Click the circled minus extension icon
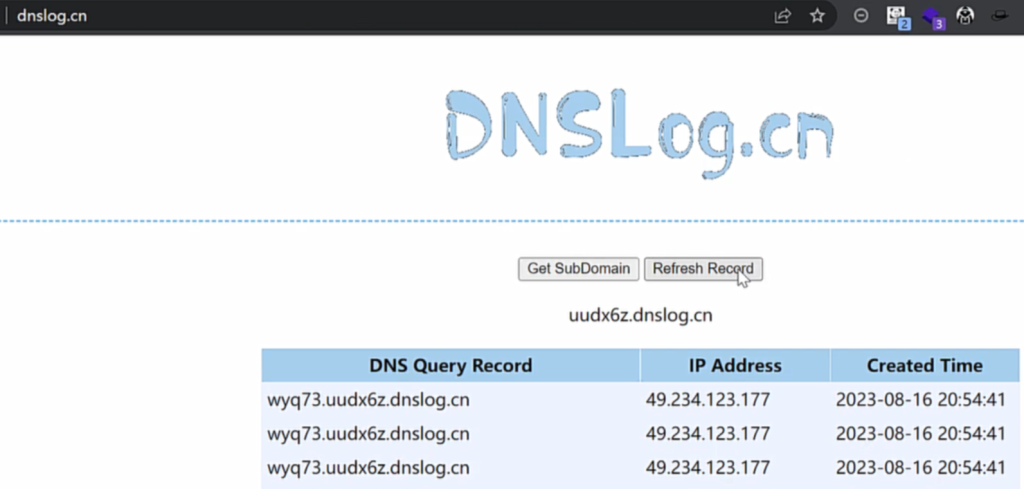1024x489 pixels. [861, 16]
